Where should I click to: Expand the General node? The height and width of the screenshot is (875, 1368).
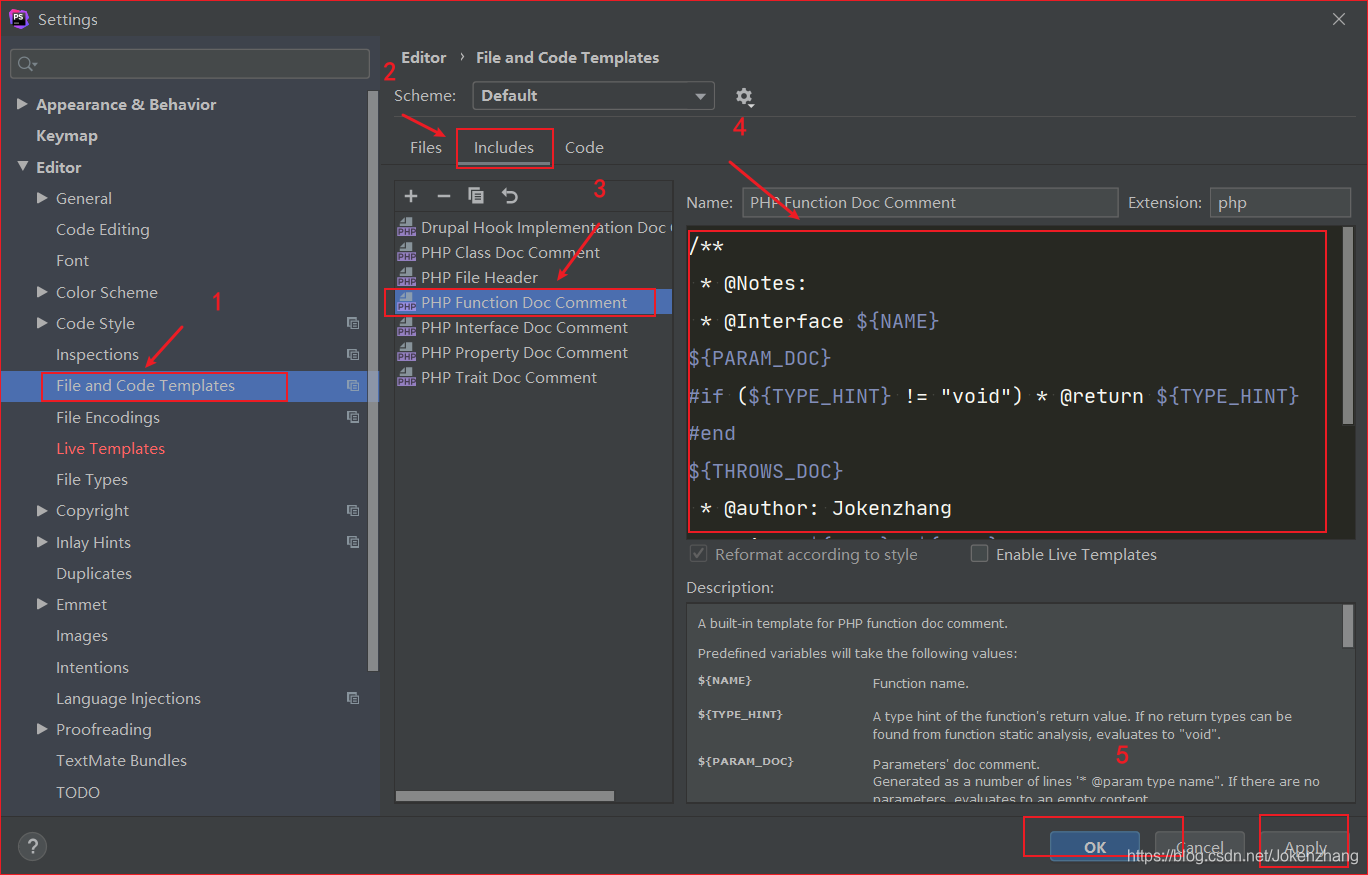point(42,198)
